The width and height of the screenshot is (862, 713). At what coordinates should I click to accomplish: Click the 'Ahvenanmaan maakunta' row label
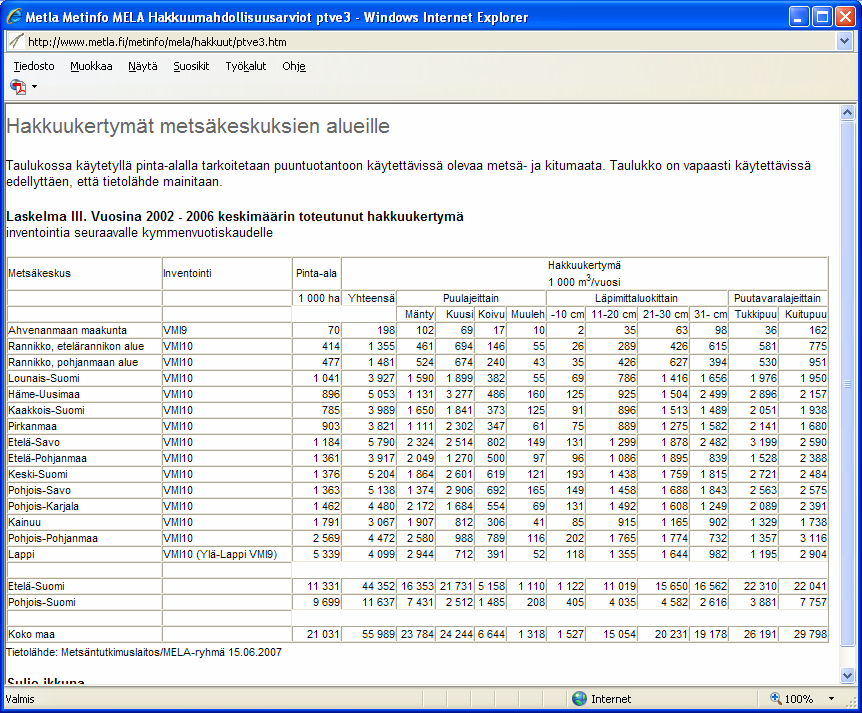(x=68, y=330)
